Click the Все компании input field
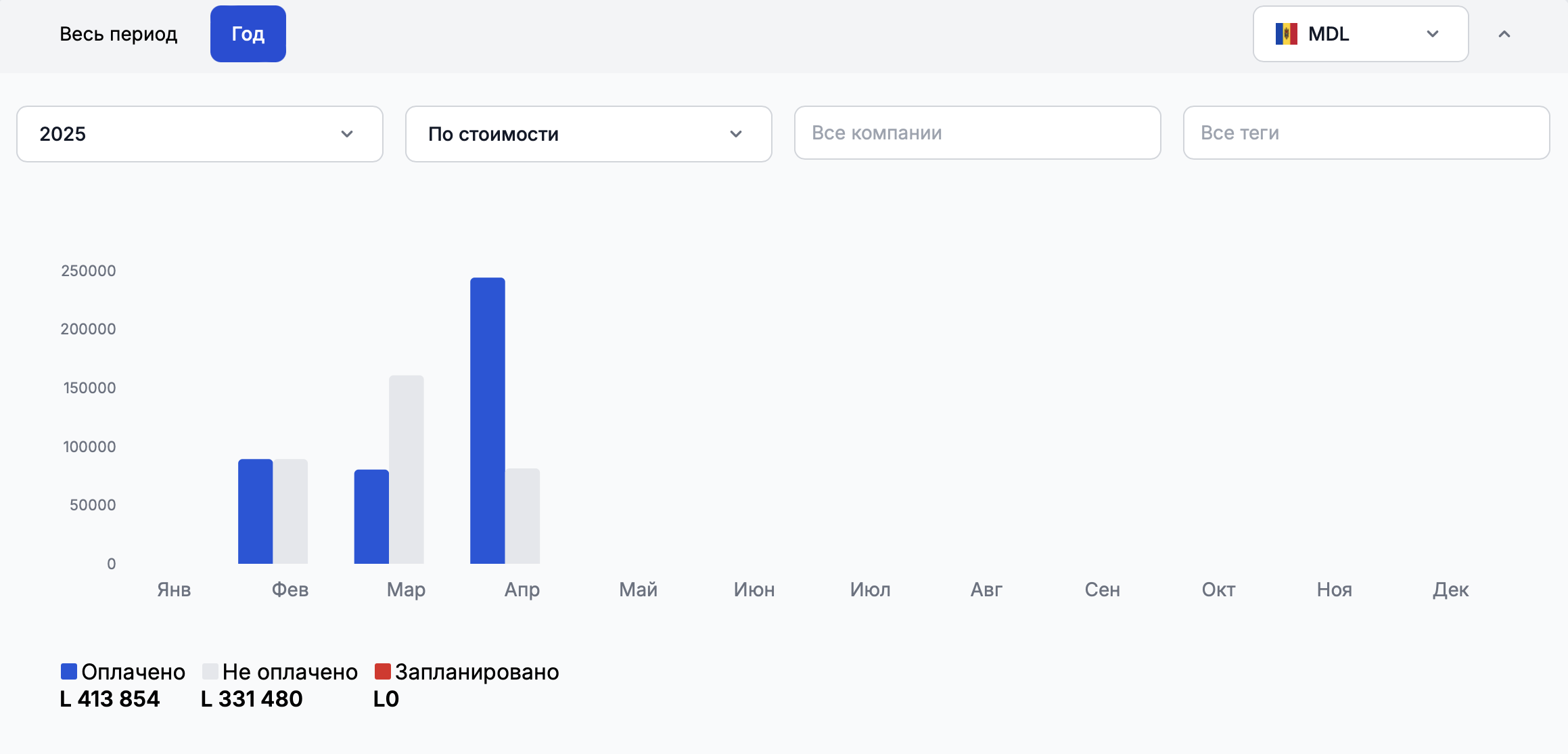This screenshot has height=754, width=1568. click(x=977, y=133)
